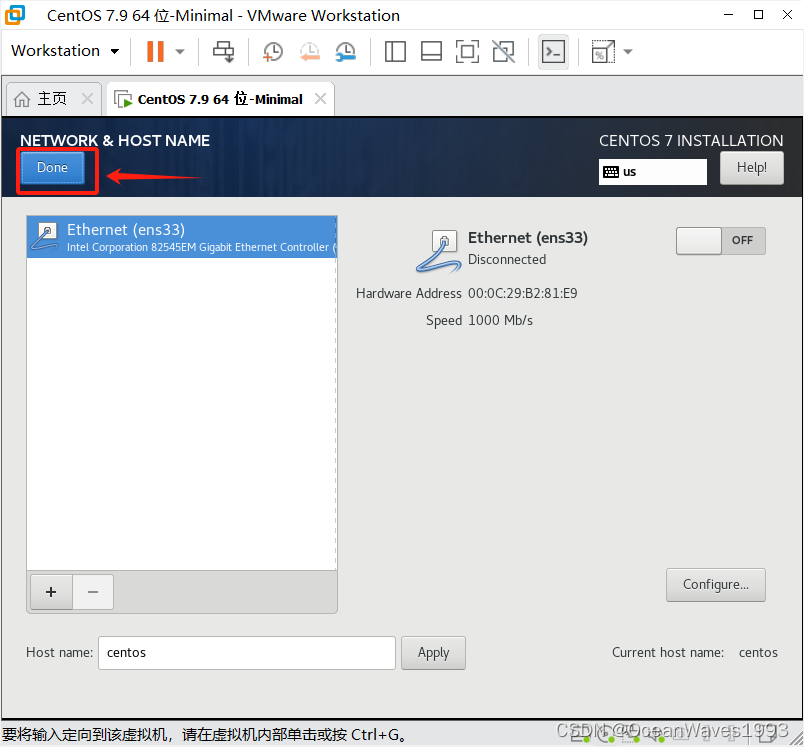Image resolution: width=804 pixels, height=747 pixels.
Task: Toggle Unity mode icon
Action: (x=504, y=51)
